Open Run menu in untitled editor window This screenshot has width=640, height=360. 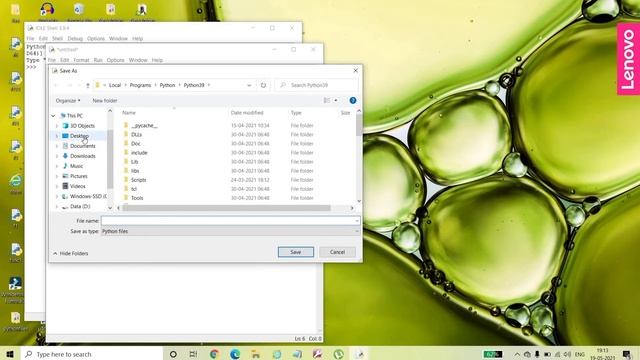pos(98,60)
